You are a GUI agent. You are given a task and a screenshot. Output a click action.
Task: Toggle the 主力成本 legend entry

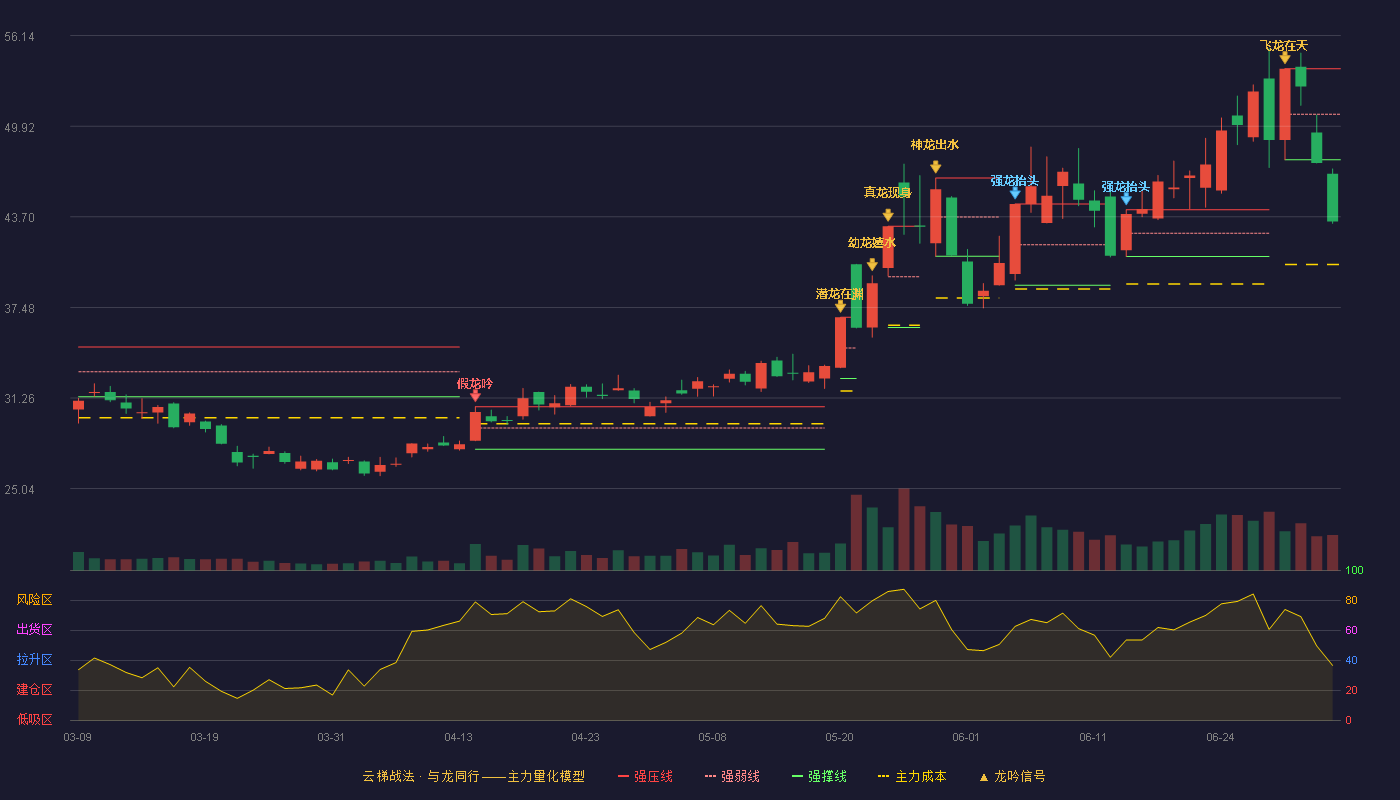(912, 776)
